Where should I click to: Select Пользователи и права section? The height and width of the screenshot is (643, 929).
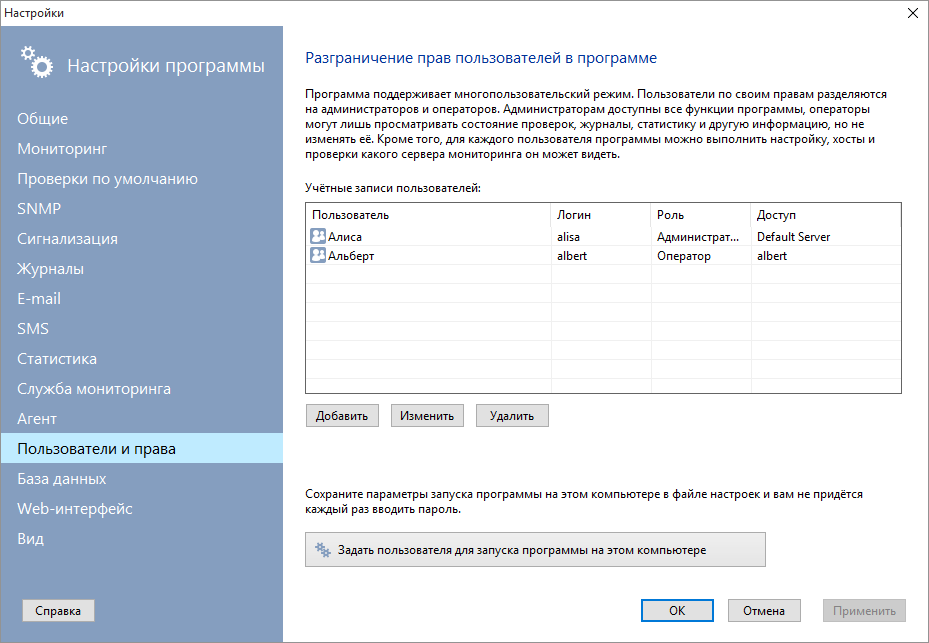pos(142,448)
